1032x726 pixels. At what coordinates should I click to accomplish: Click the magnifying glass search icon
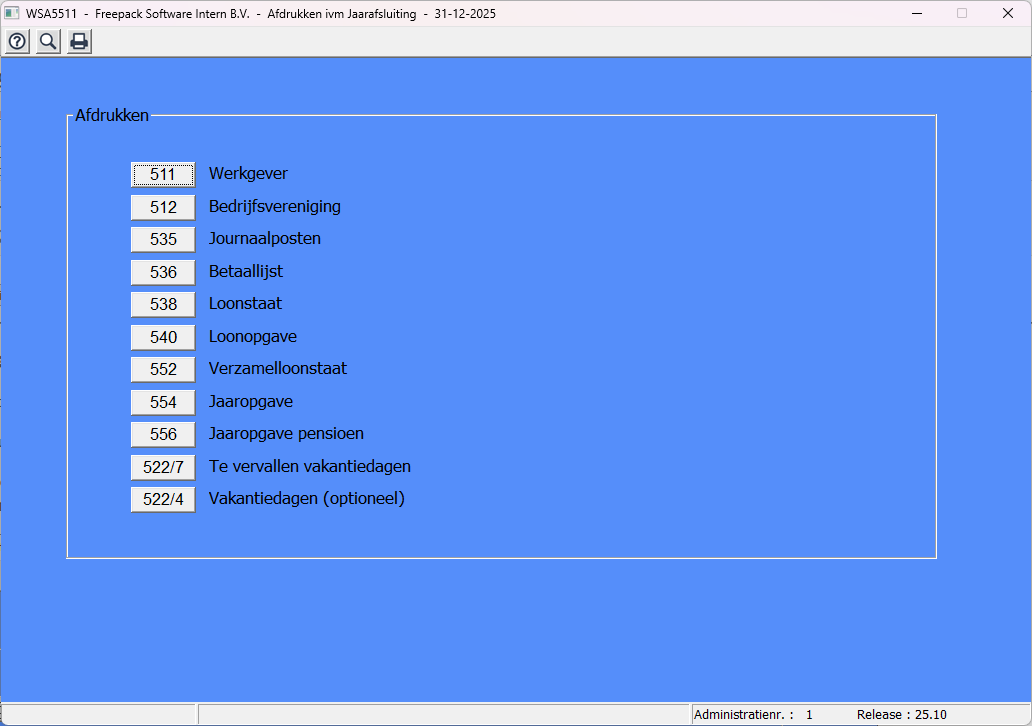[48, 41]
